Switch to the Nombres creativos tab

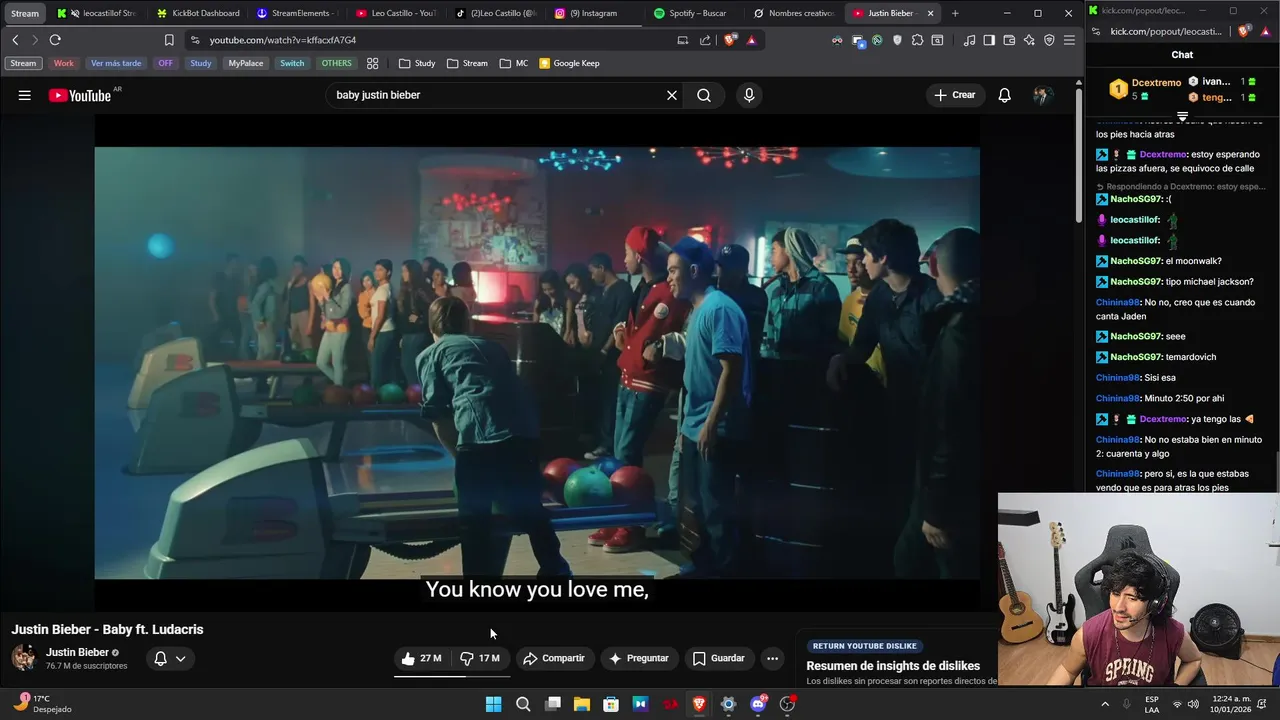(x=795, y=13)
